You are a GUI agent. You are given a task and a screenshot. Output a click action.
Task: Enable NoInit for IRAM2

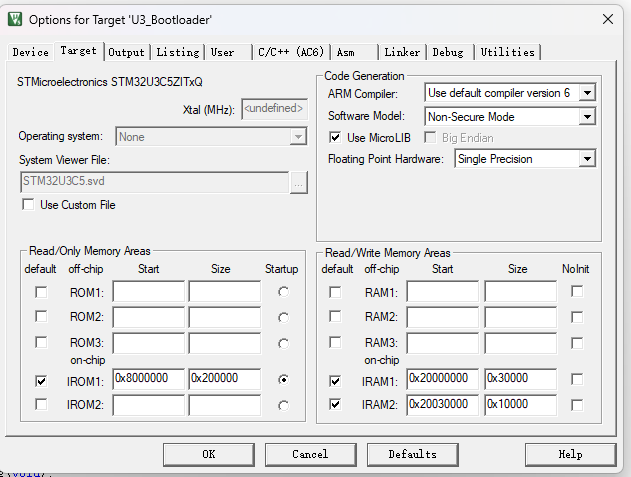(x=577, y=405)
